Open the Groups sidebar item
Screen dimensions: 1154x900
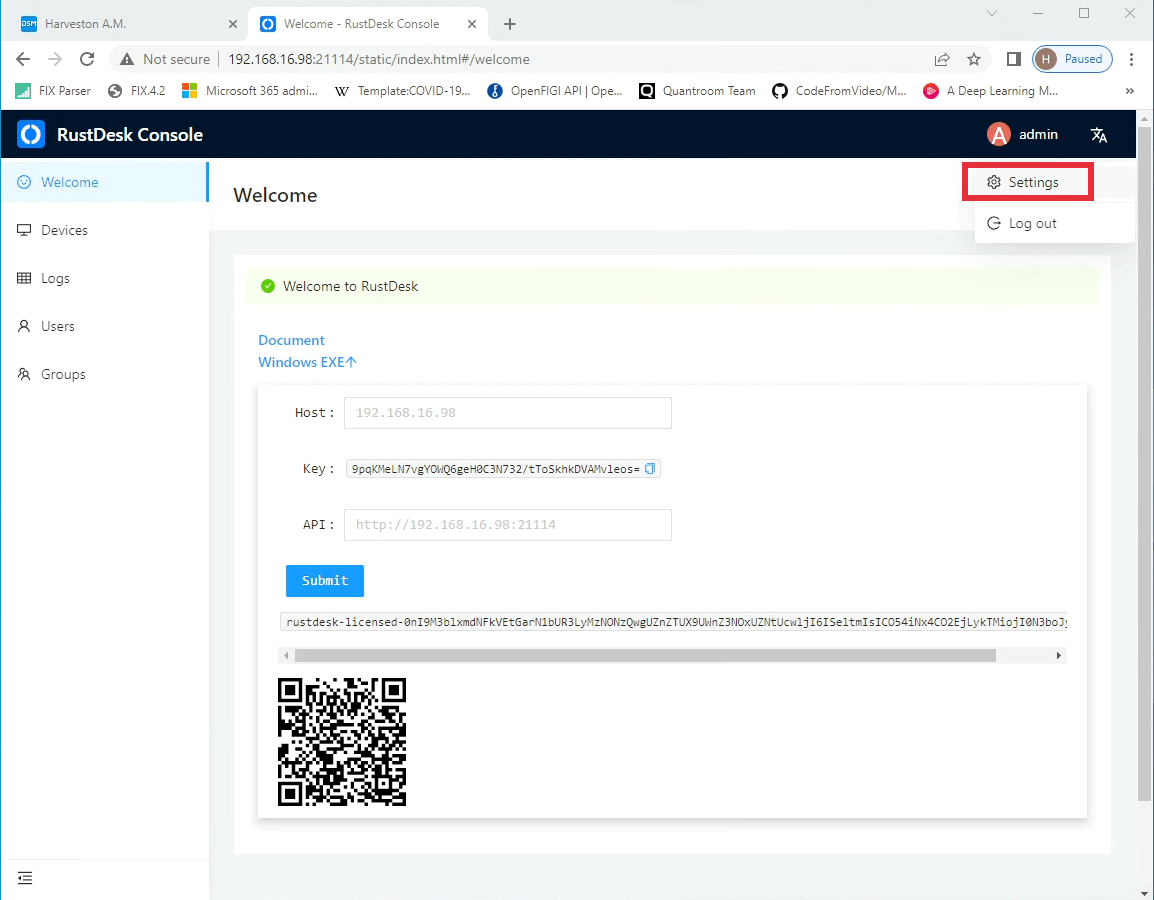pyautogui.click(x=105, y=374)
